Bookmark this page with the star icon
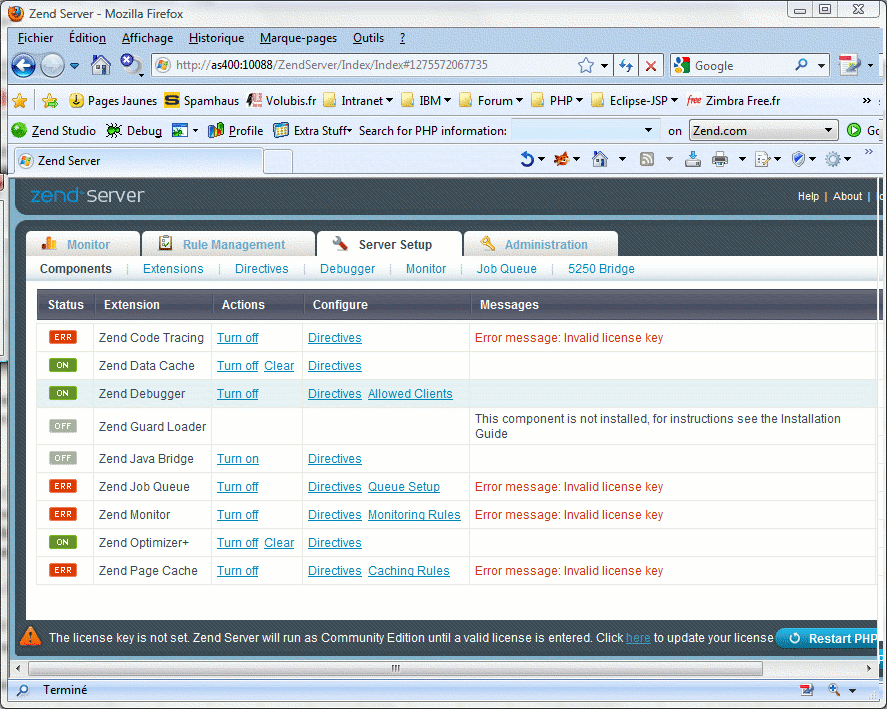This screenshot has height=709, width=887. click(x=585, y=66)
